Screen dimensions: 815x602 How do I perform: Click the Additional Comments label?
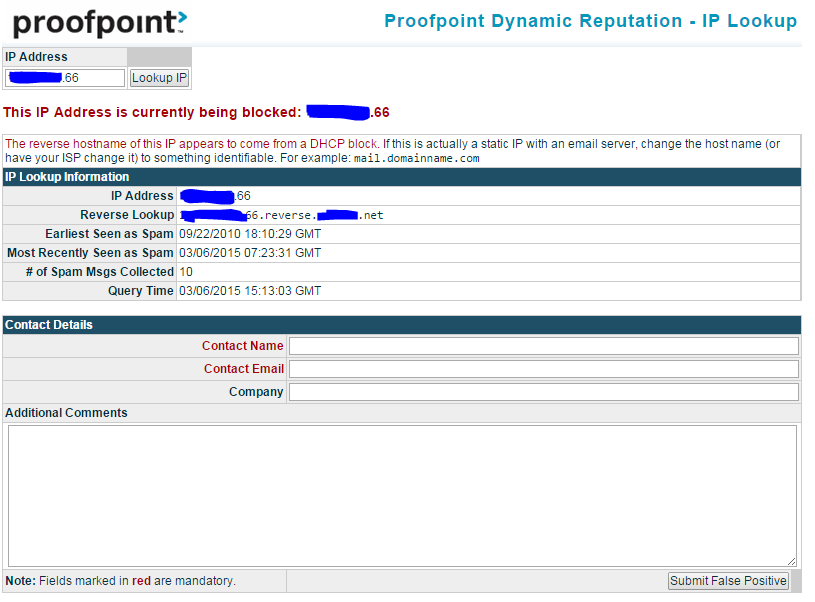point(67,413)
